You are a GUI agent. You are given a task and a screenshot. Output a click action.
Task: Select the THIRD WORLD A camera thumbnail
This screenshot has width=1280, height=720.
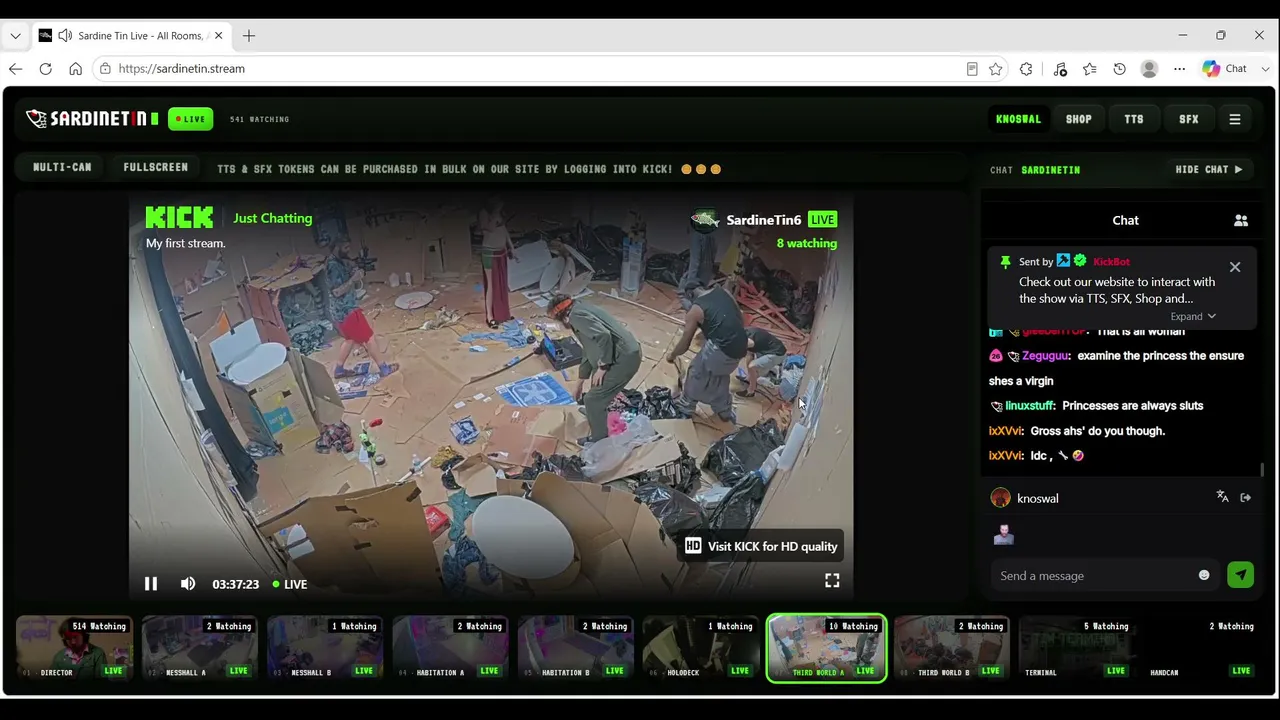(x=826, y=648)
